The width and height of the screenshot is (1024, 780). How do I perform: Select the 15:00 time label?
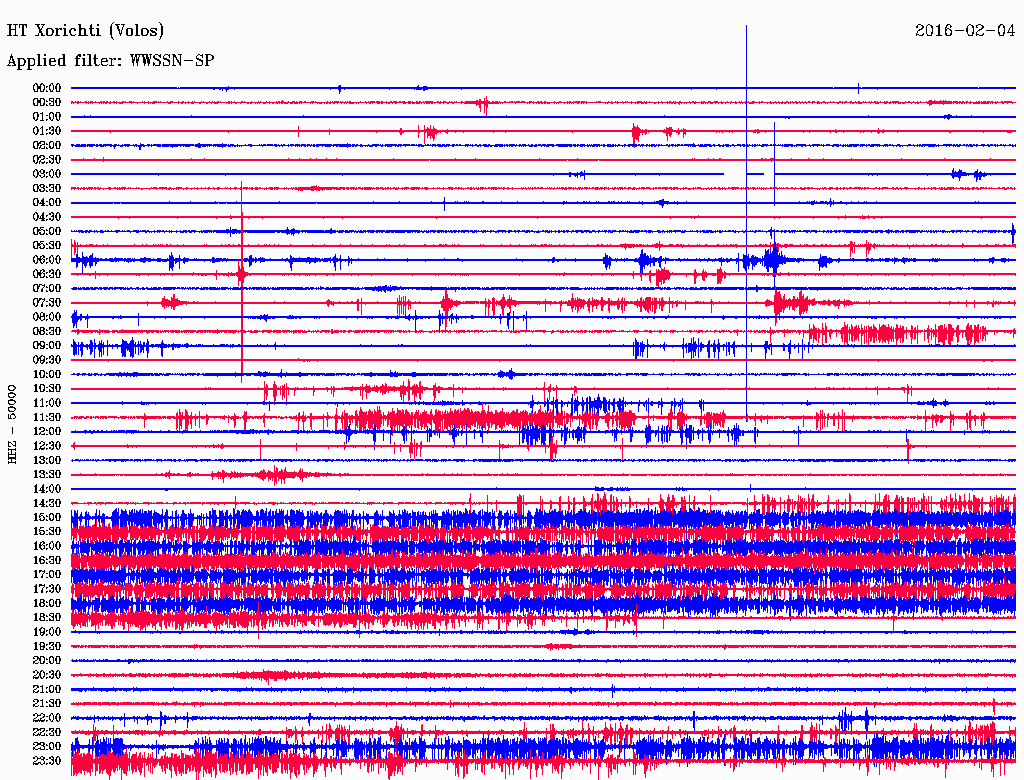47,517
